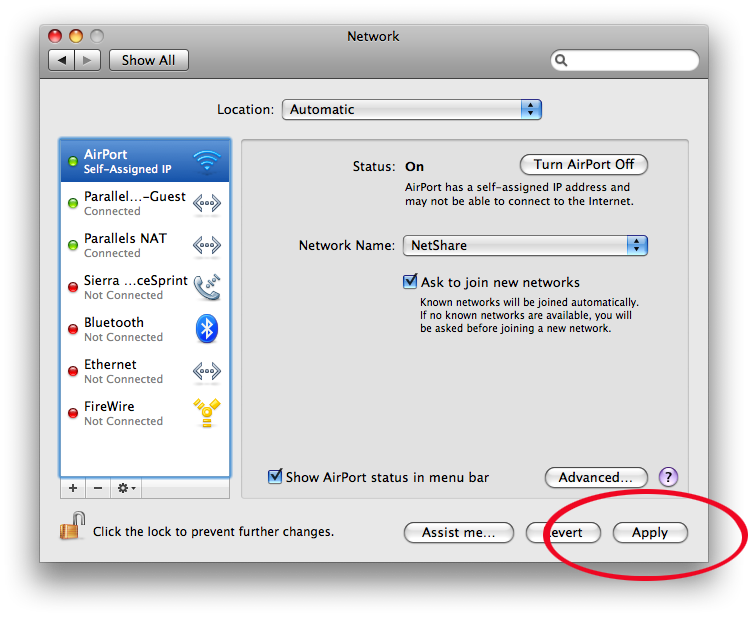
Task: Click the Sierra modem phone icon
Action: point(207,287)
